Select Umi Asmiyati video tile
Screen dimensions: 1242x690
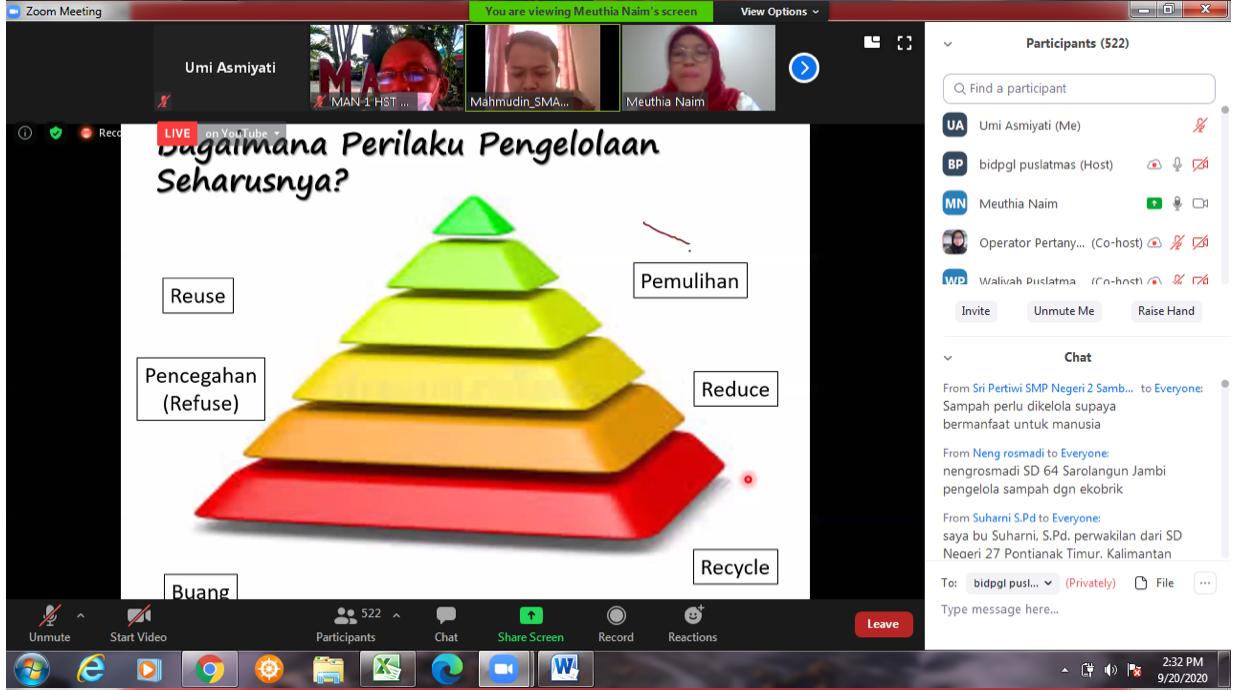230,67
